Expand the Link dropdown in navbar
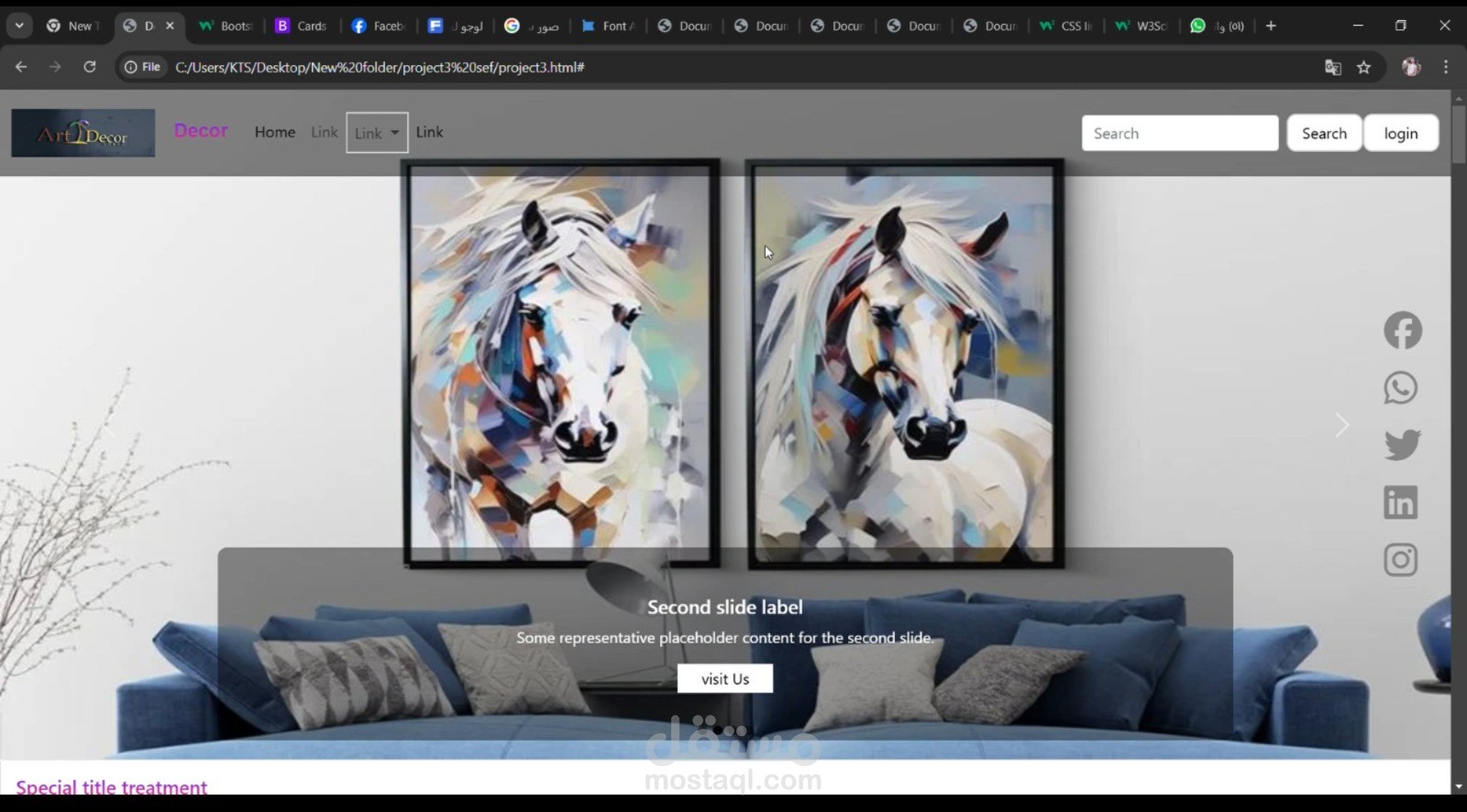This screenshot has height=812, width=1467. coord(377,133)
